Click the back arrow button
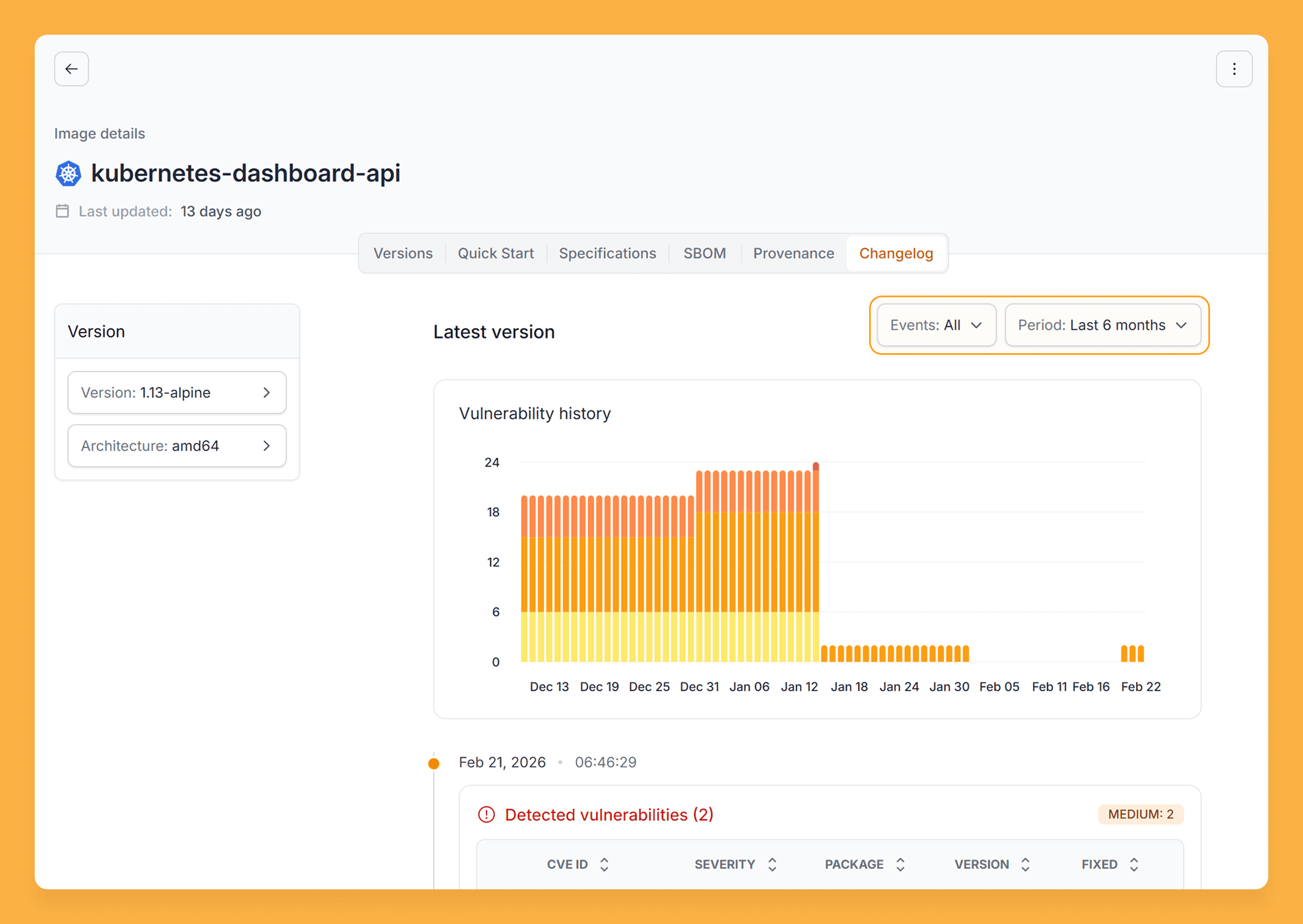 pyautogui.click(x=71, y=69)
